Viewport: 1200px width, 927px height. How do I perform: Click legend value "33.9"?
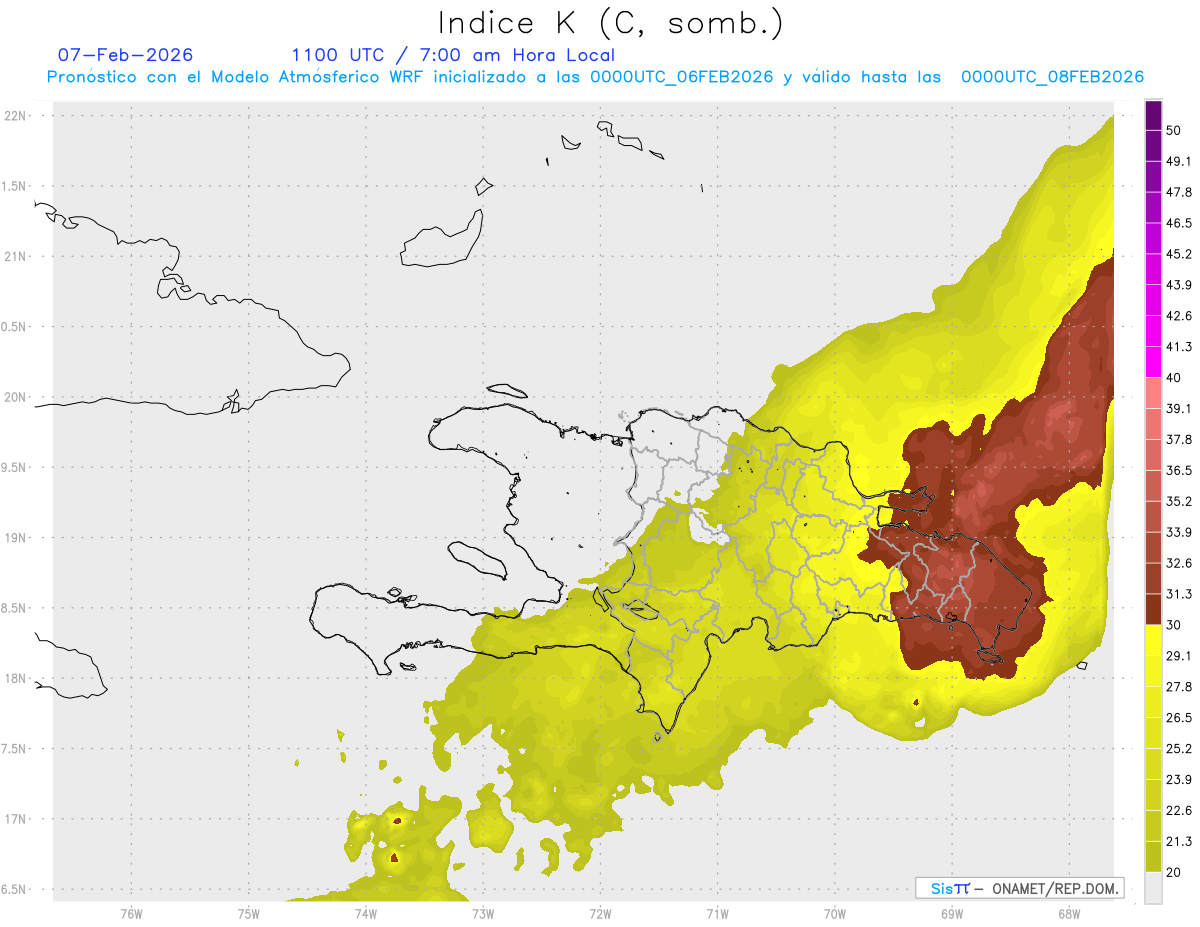tap(1179, 532)
